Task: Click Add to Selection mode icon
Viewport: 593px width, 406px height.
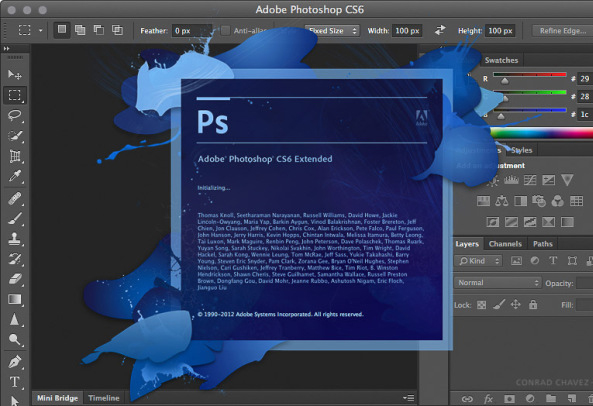Action: 80,30
